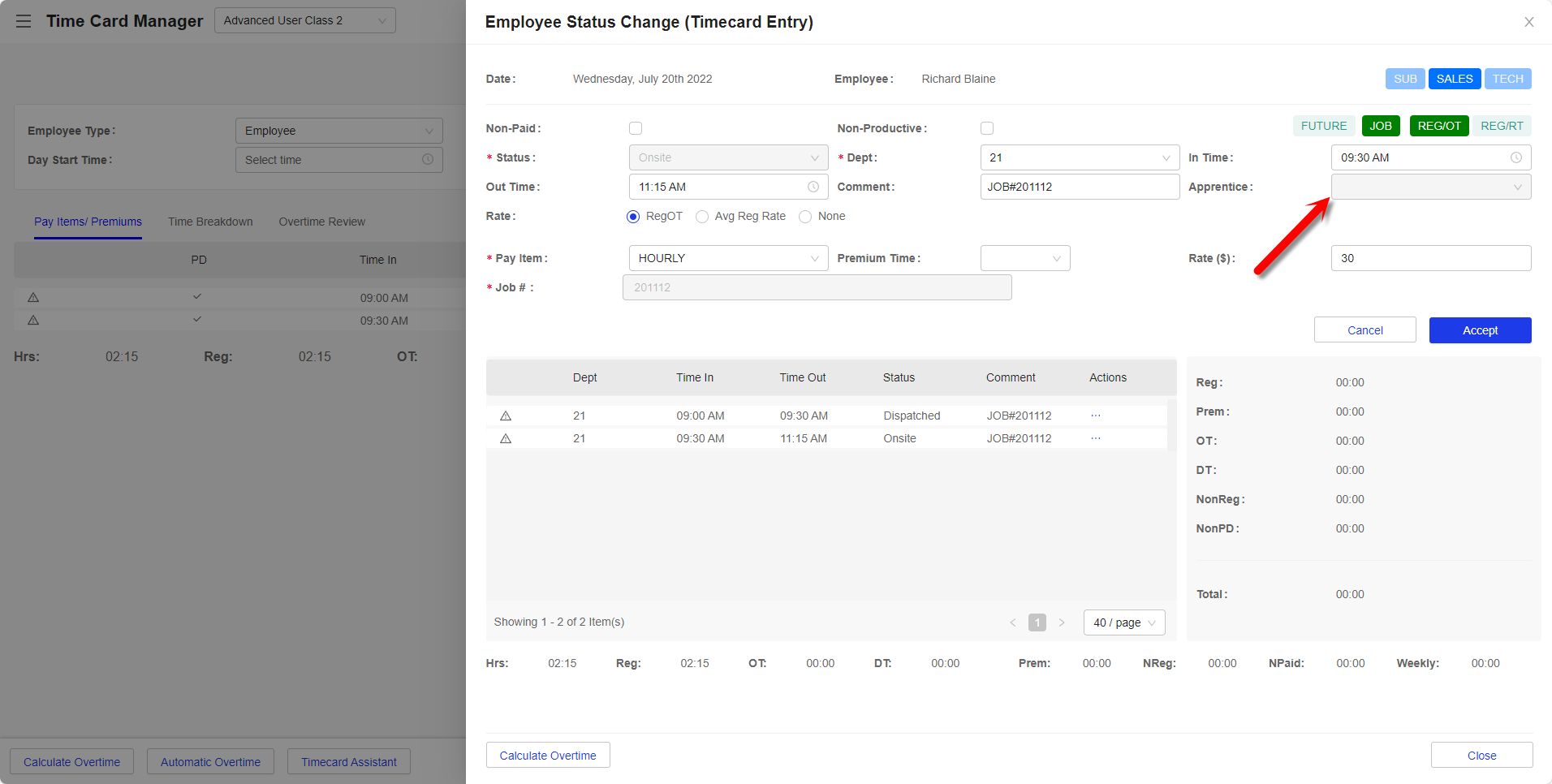Open the actions ellipsis for the Onsite row

pyautogui.click(x=1096, y=438)
